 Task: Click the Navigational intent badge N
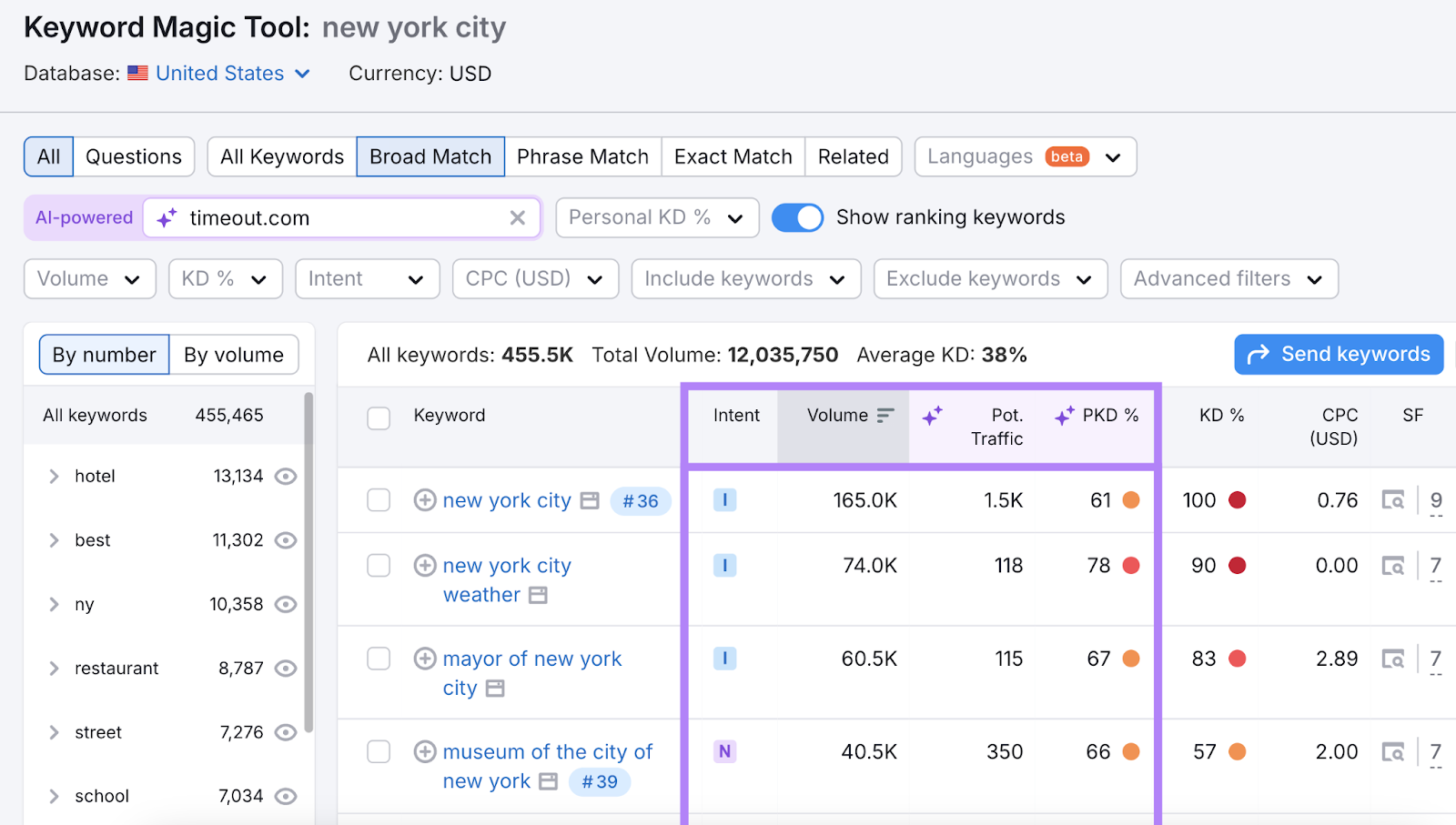click(724, 751)
